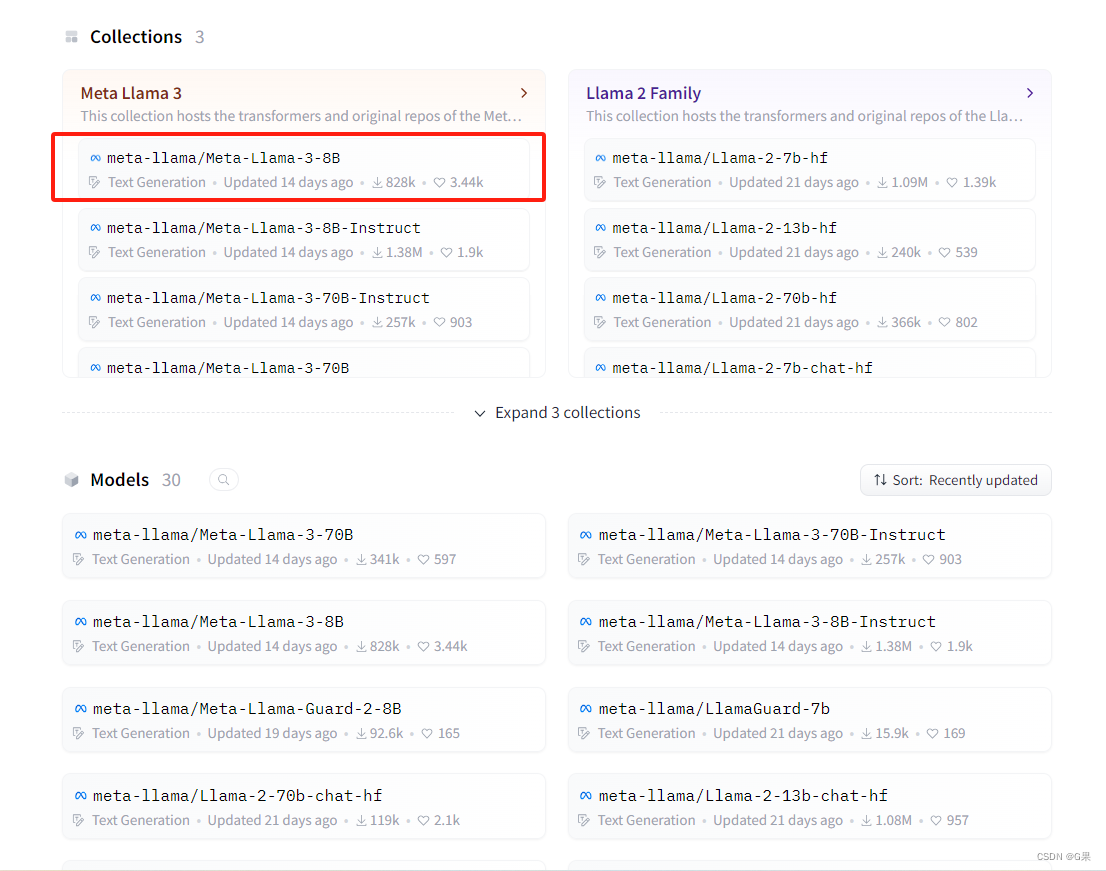
Task: Open Meta-Llama-3-8B in the Meta Llama 3 collection
Action: click(x=304, y=169)
